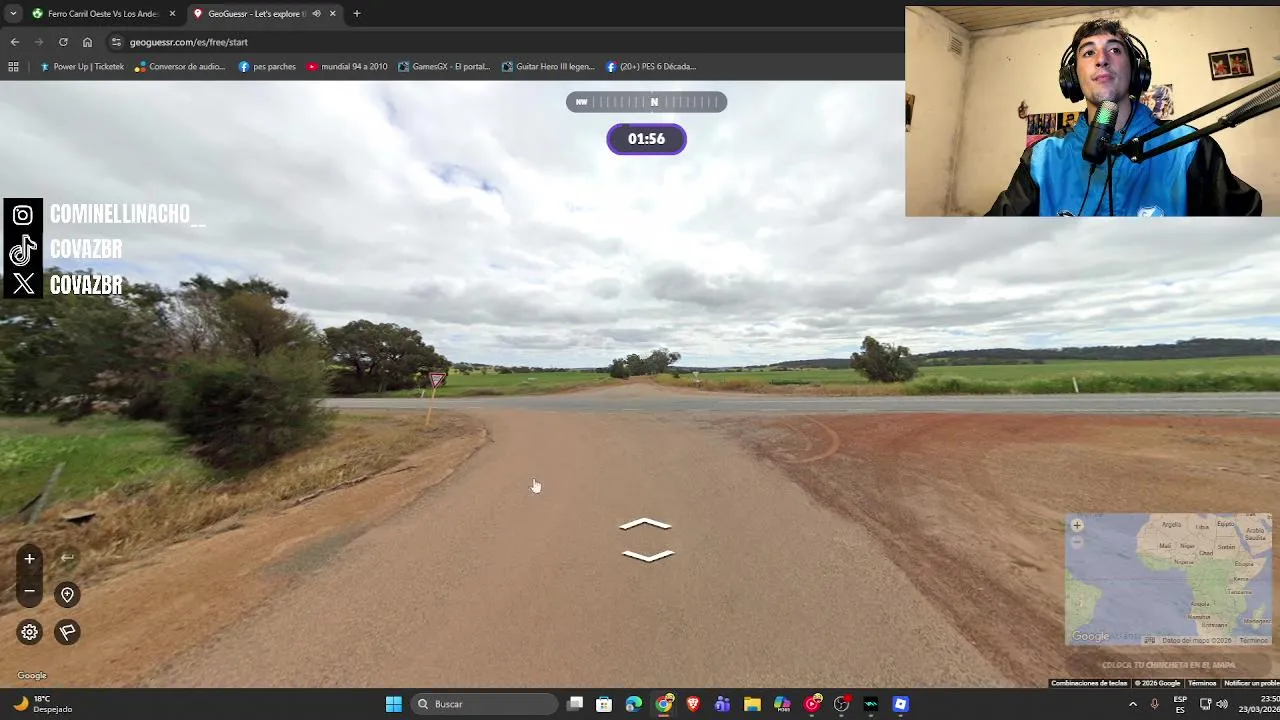The height and width of the screenshot is (720, 1280).
Task: Go back in browser history
Action: (x=15, y=42)
